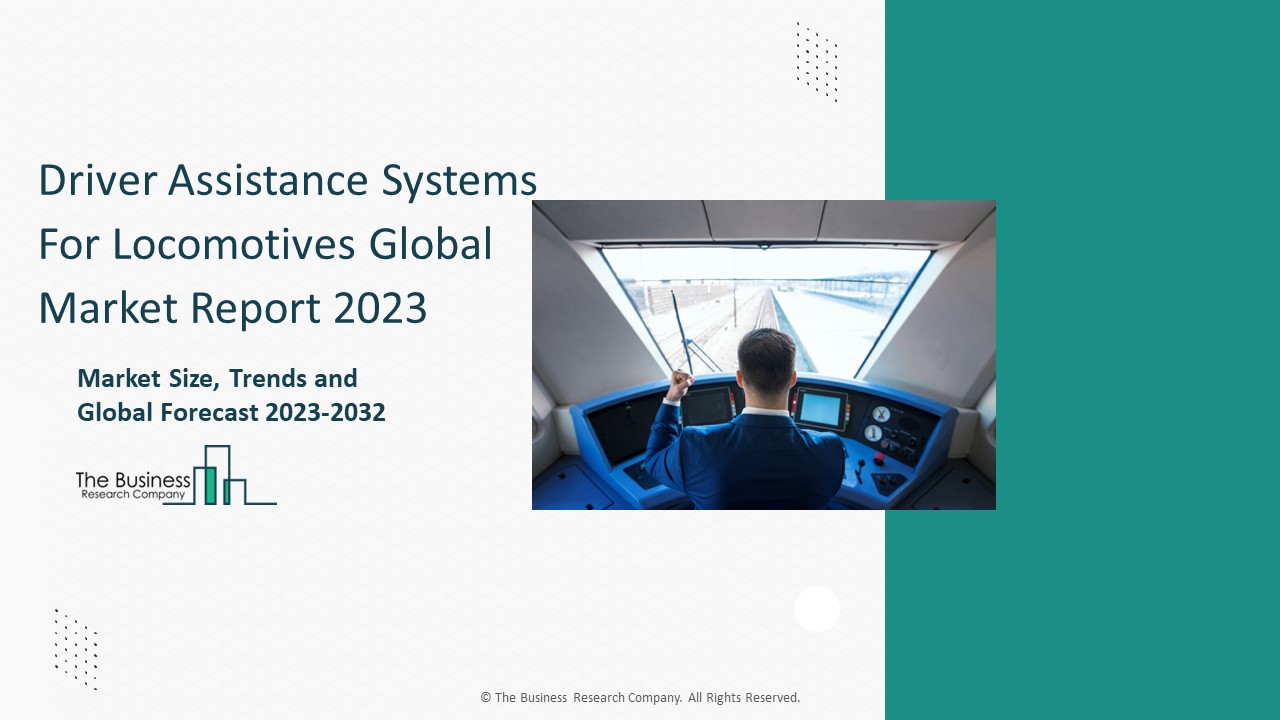Click the dotted pattern decoration top right

click(x=815, y=60)
